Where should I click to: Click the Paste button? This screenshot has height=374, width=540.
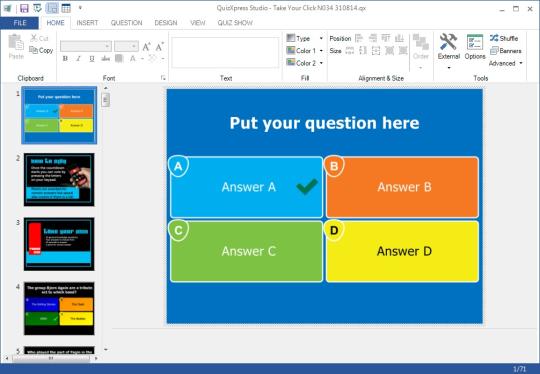point(16,47)
